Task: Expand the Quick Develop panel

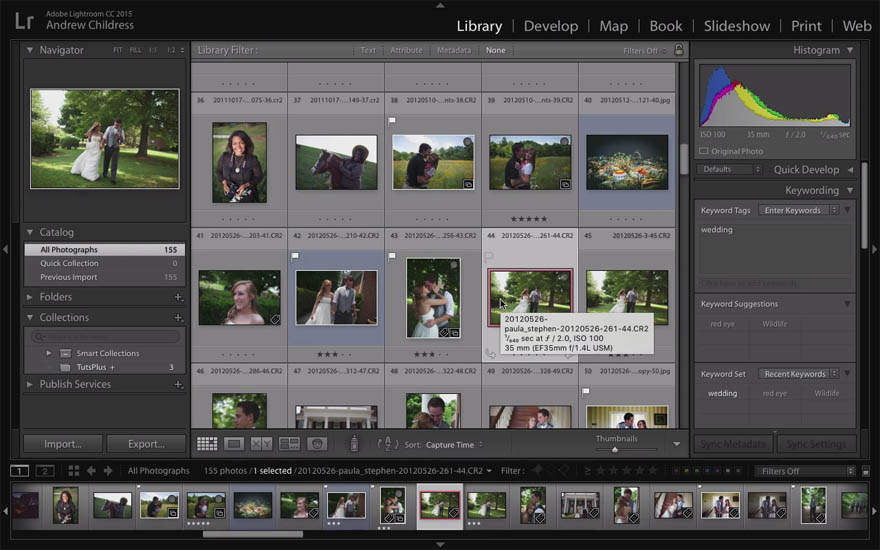Action: [x=850, y=169]
